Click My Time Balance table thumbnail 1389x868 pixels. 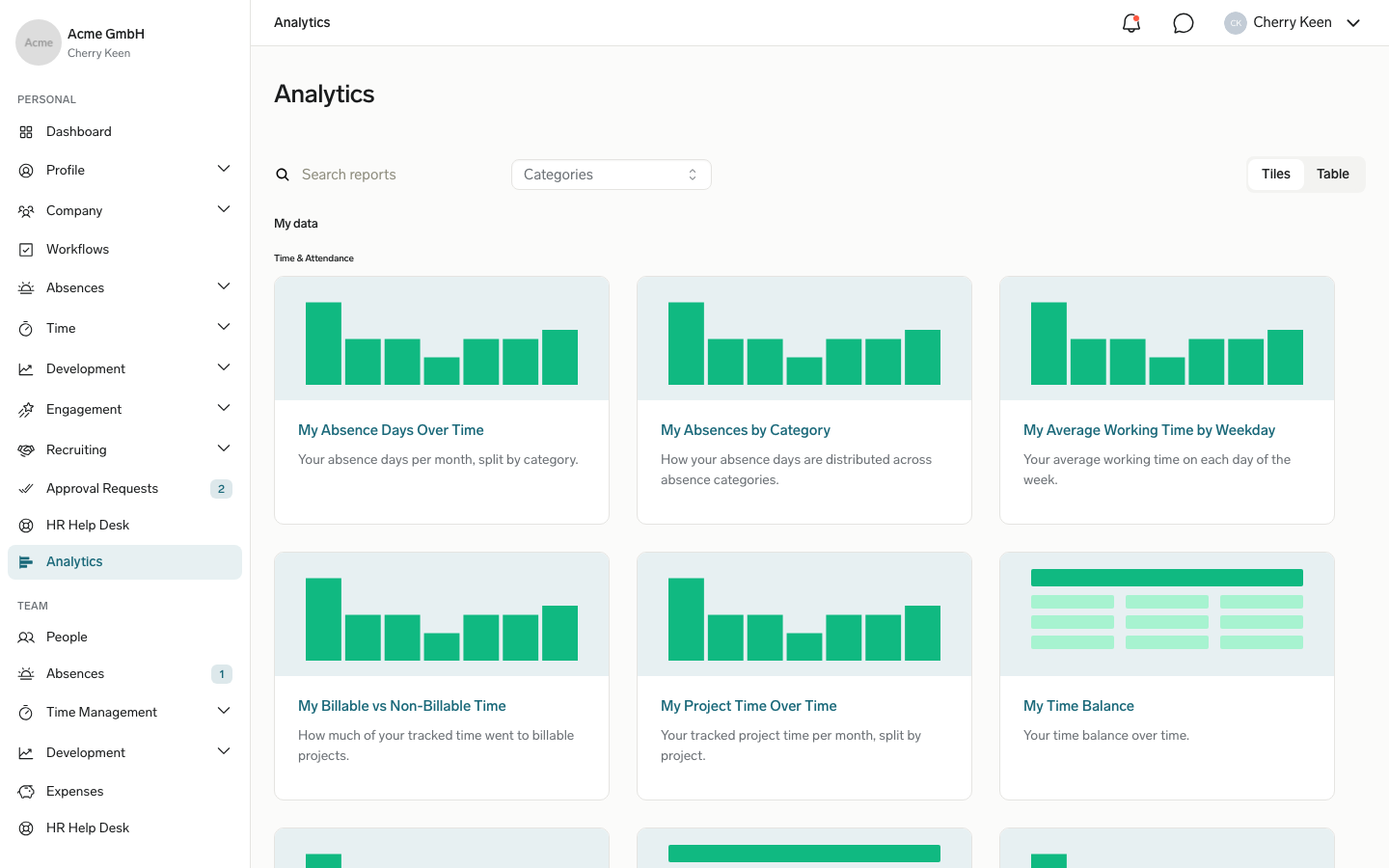tap(1167, 613)
